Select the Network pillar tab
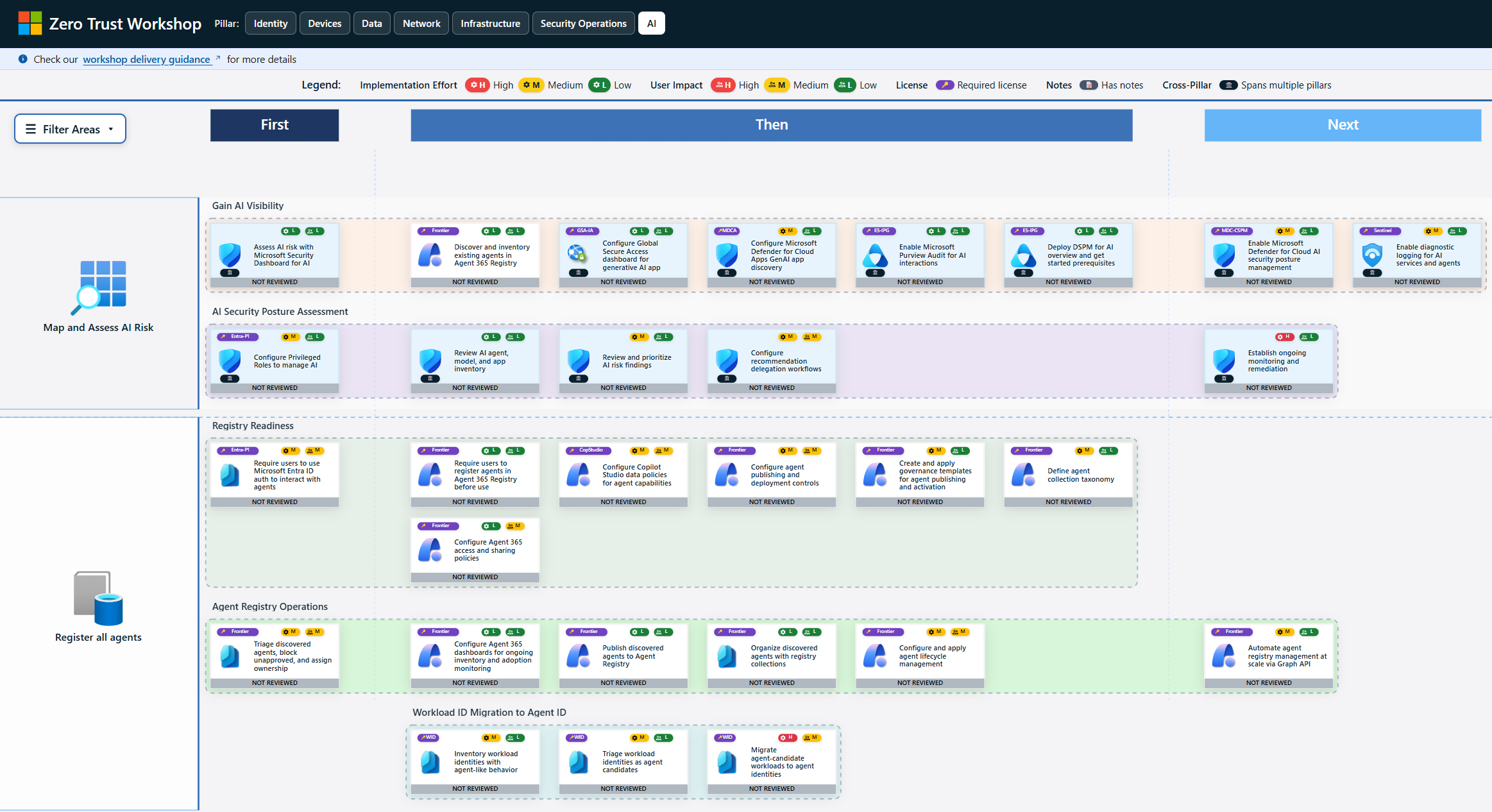The width and height of the screenshot is (1492, 812). click(421, 24)
